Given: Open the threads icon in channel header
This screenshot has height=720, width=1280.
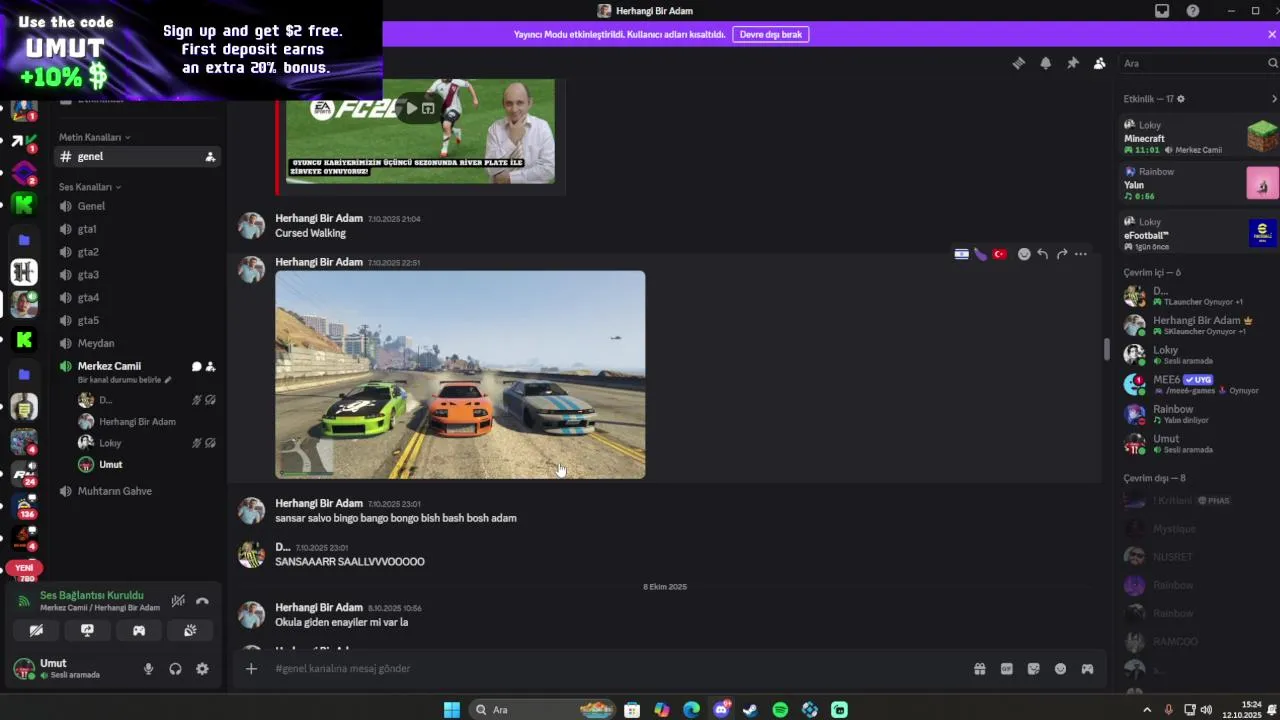Looking at the screenshot, I should click(1018, 63).
